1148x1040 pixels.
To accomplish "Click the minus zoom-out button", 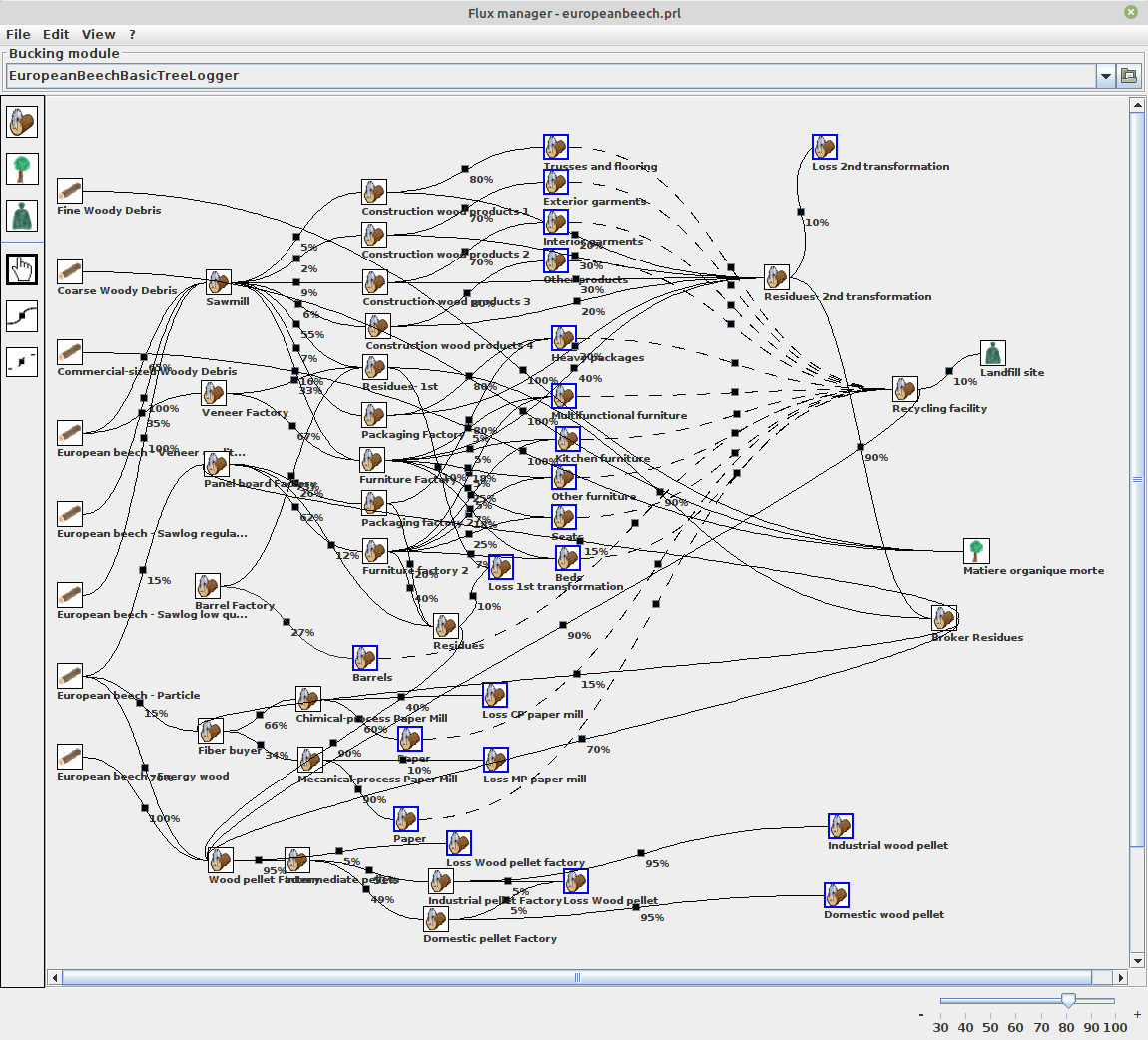I will [x=921, y=1014].
